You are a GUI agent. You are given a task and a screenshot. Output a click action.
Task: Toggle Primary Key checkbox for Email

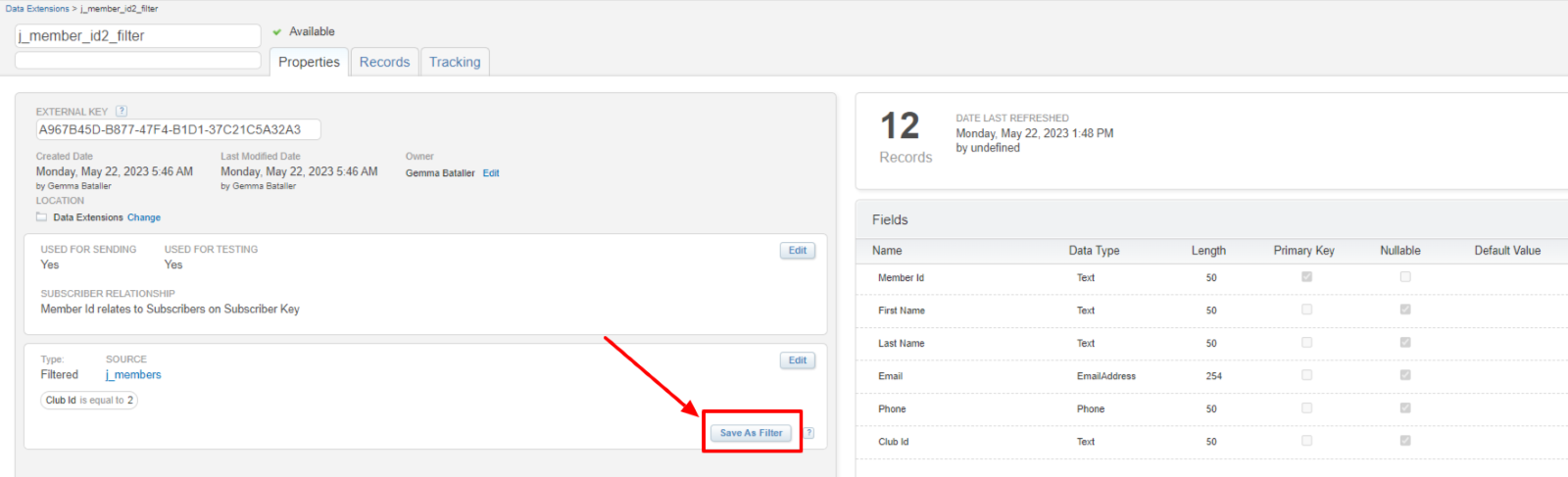point(1306,375)
